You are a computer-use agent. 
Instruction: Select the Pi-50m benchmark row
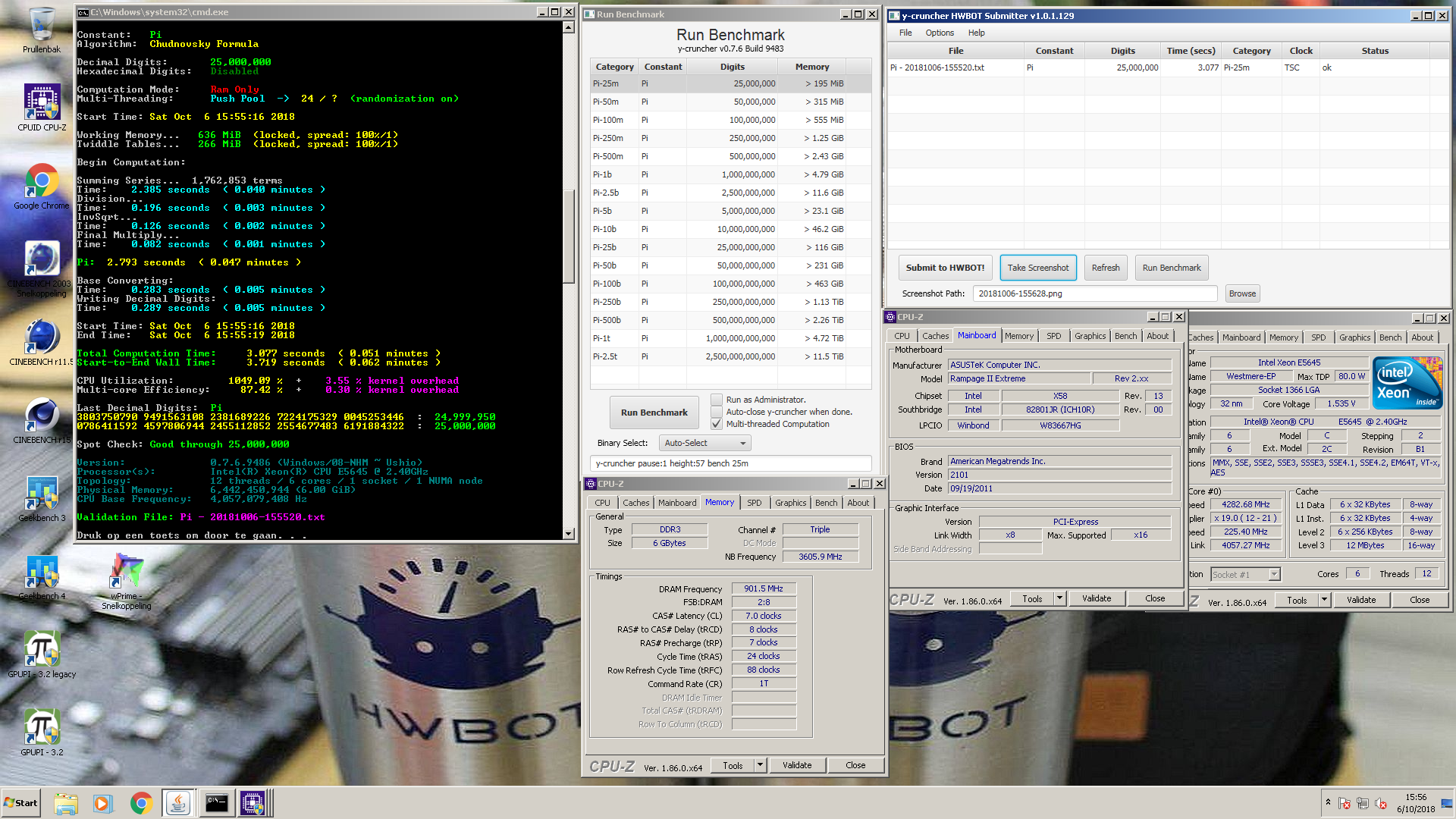coord(731,102)
